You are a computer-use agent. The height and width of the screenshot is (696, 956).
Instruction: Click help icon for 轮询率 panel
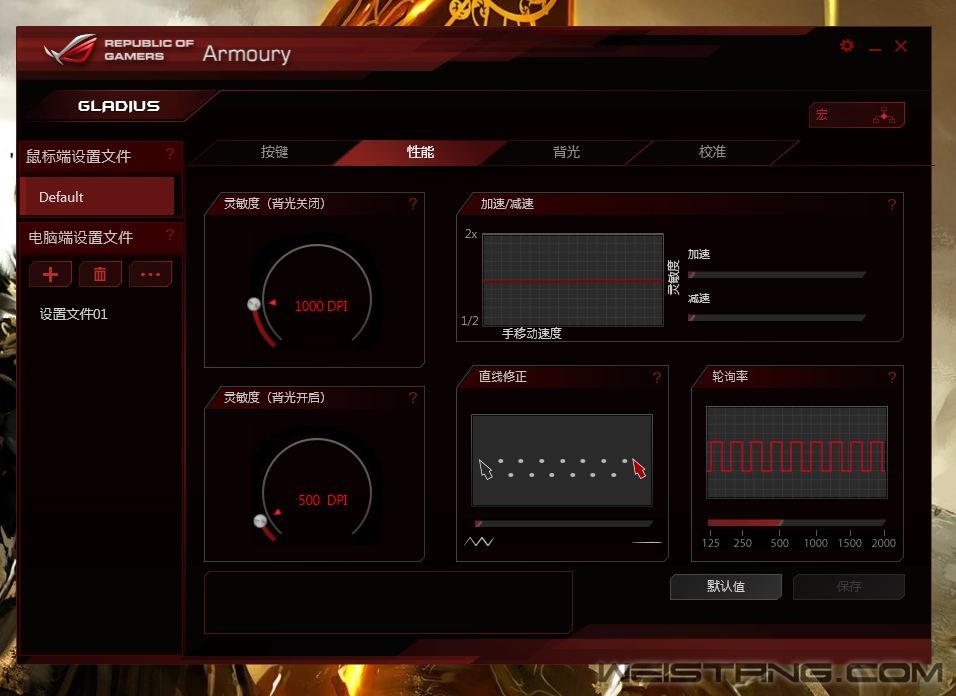[x=891, y=377]
